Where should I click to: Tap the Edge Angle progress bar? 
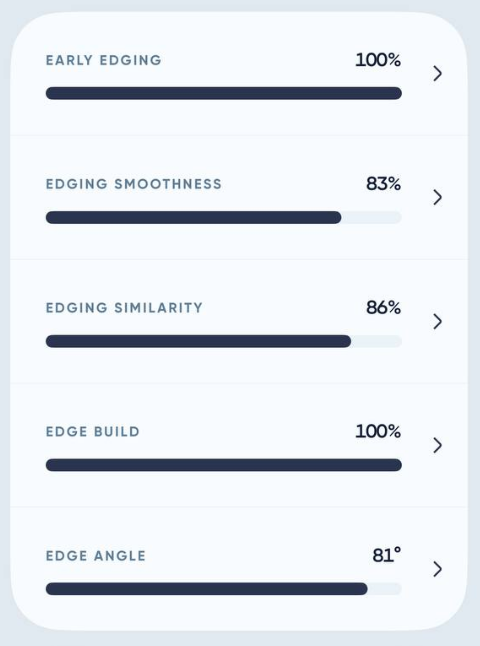click(x=224, y=589)
